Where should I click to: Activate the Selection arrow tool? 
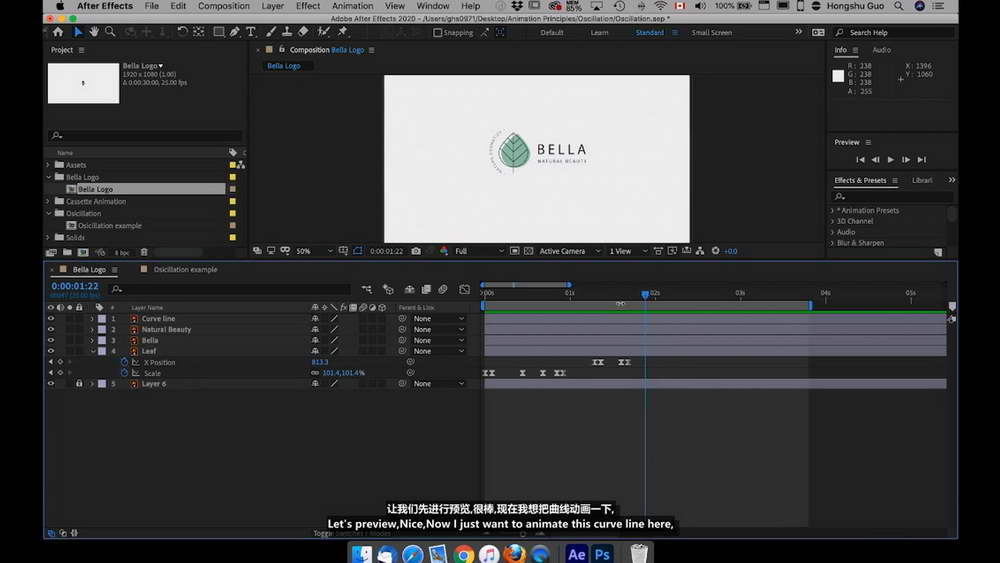(x=78, y=32)
